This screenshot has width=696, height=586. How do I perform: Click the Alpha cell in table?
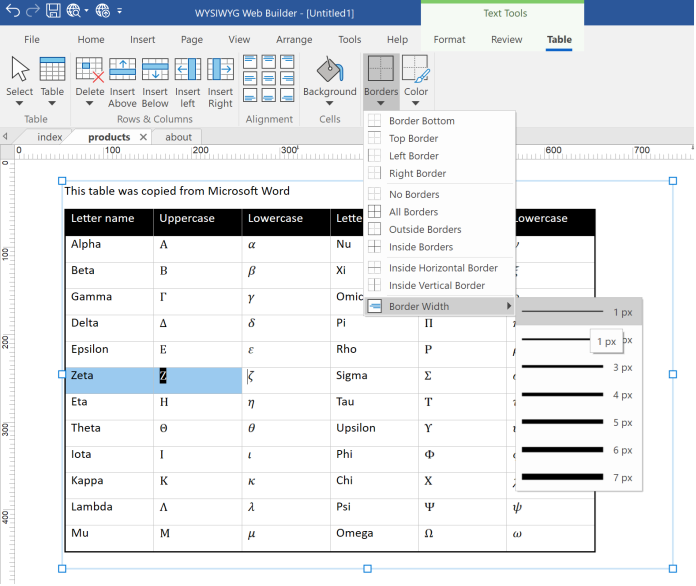(x=108, y=245)
